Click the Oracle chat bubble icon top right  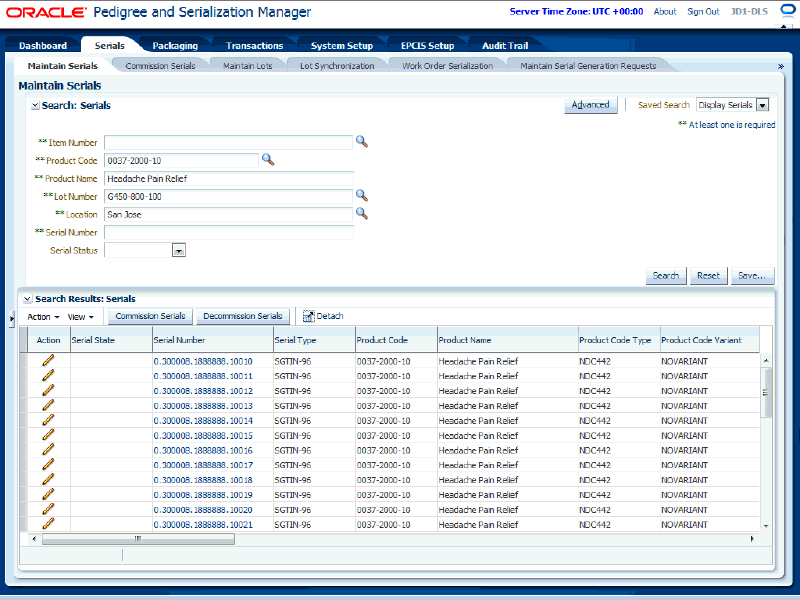(788, 10)
